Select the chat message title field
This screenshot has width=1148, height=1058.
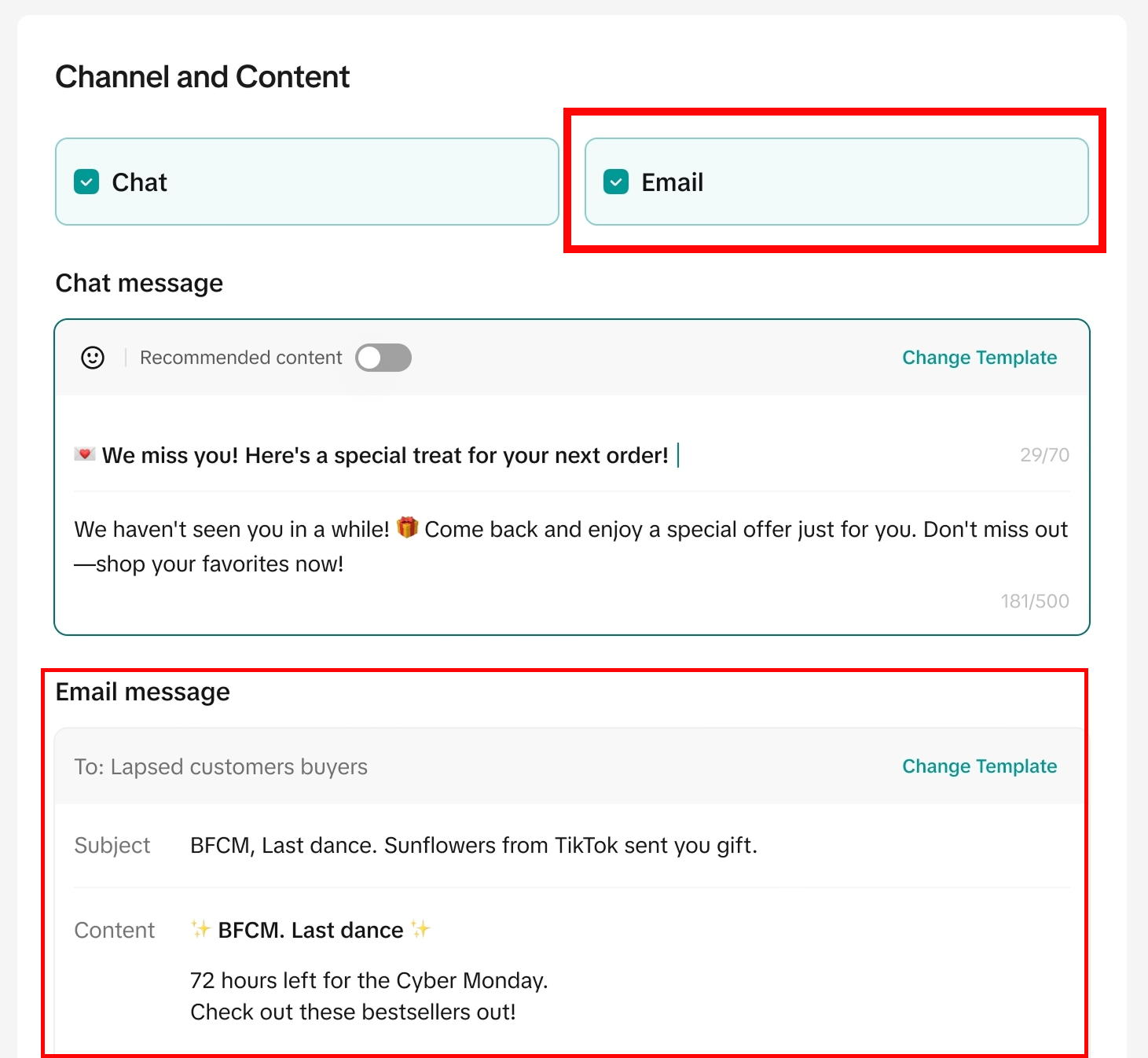point(385,454)
